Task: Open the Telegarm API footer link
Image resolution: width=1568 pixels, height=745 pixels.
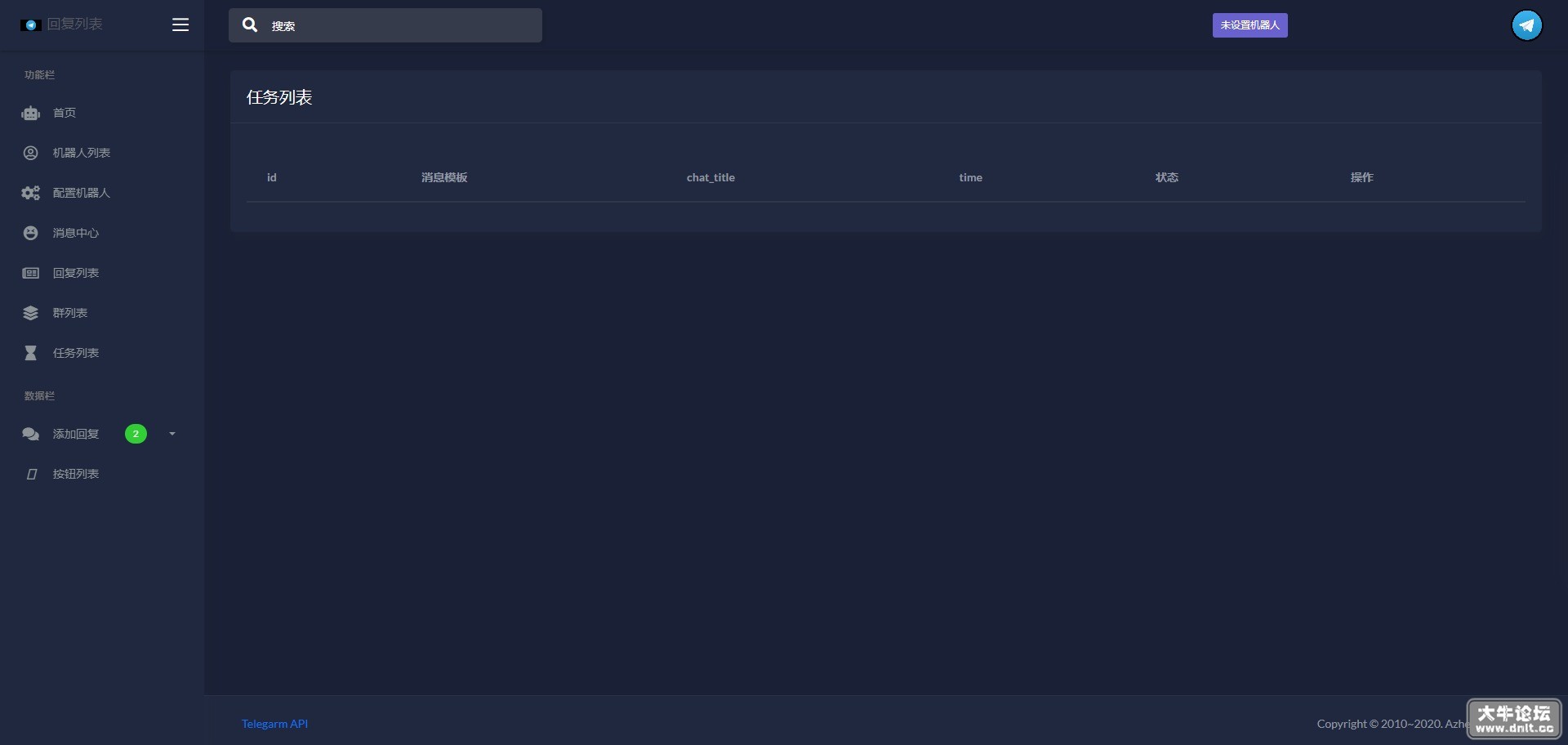Action: coord(274,724)
